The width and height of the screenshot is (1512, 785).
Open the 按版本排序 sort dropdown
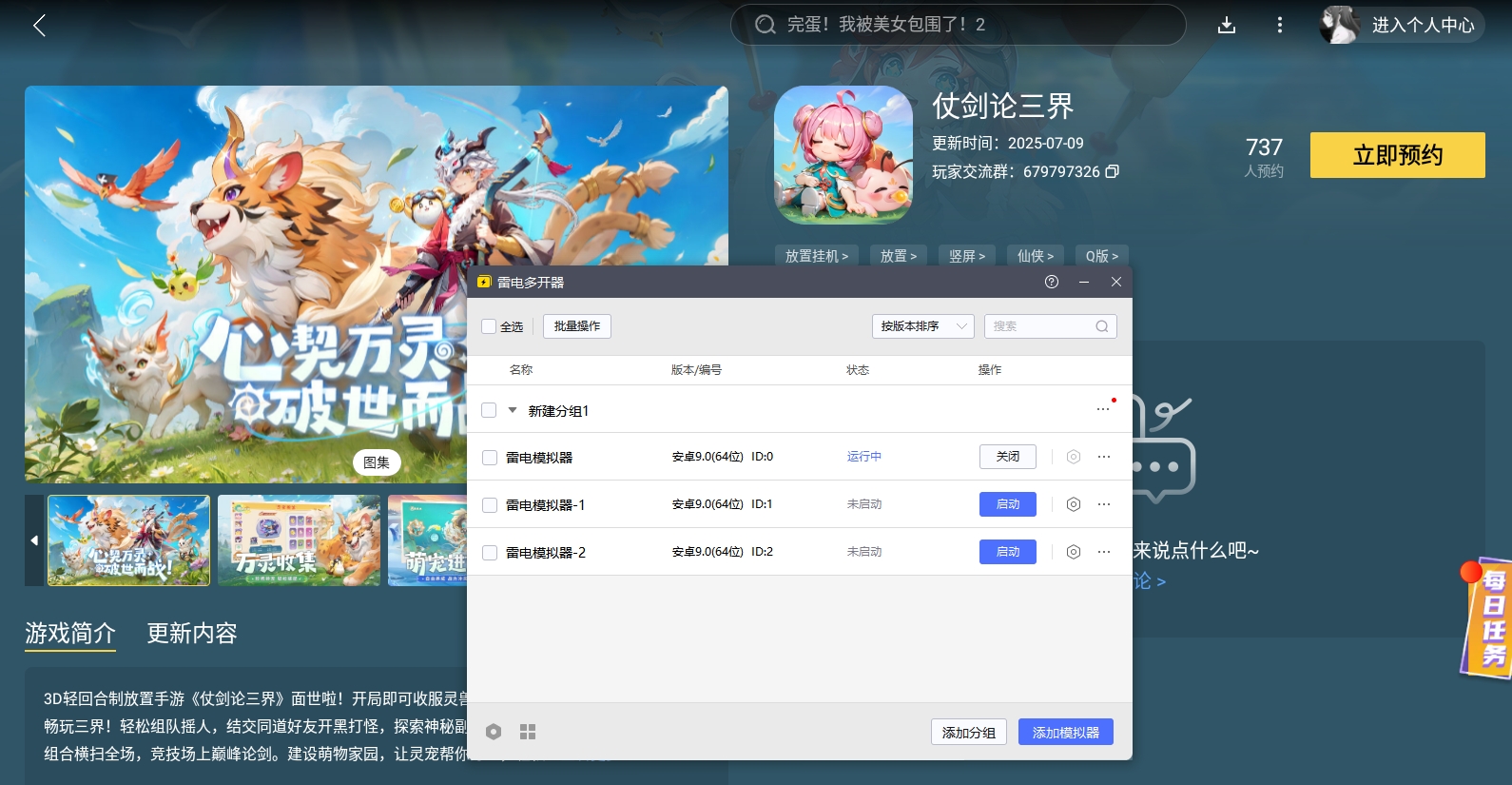pos(922,326)
